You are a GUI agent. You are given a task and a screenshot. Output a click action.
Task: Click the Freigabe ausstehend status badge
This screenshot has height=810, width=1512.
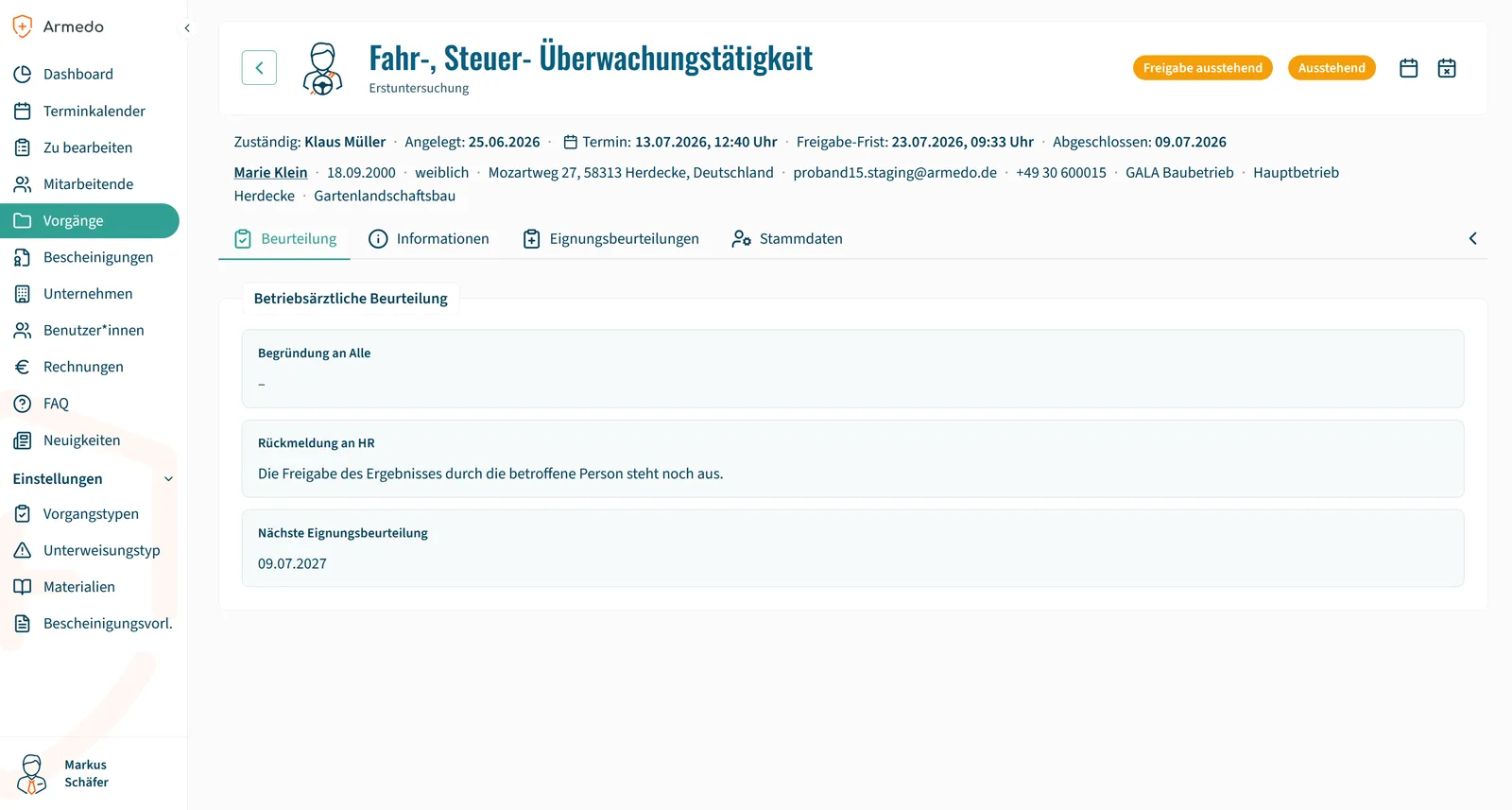pyautogui.click(x=1202, y=68)
